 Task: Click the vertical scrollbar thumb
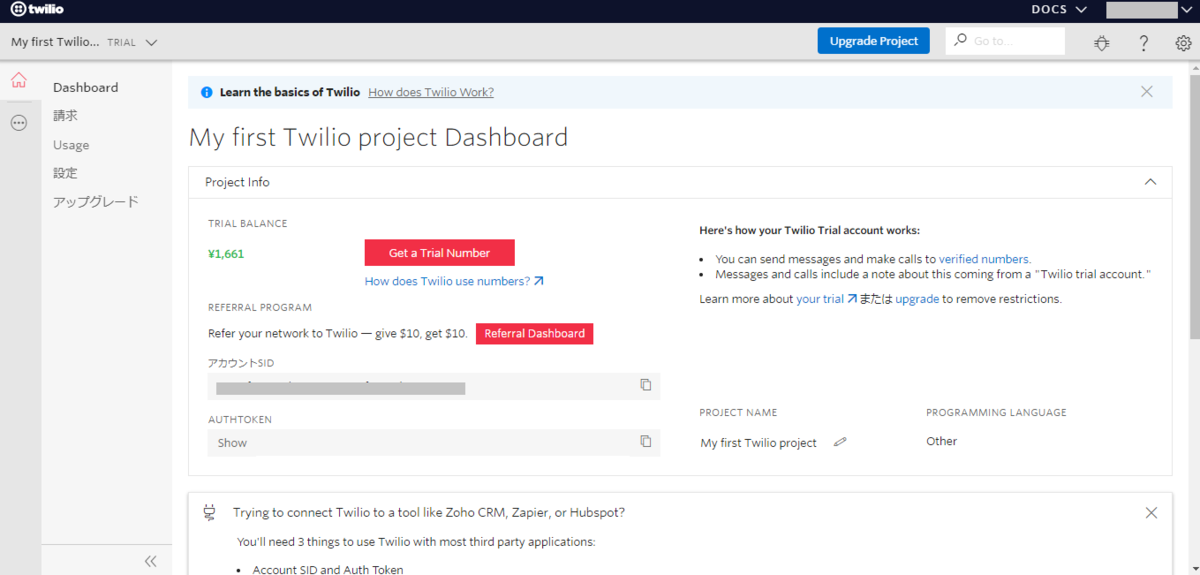coord(1194,206)
